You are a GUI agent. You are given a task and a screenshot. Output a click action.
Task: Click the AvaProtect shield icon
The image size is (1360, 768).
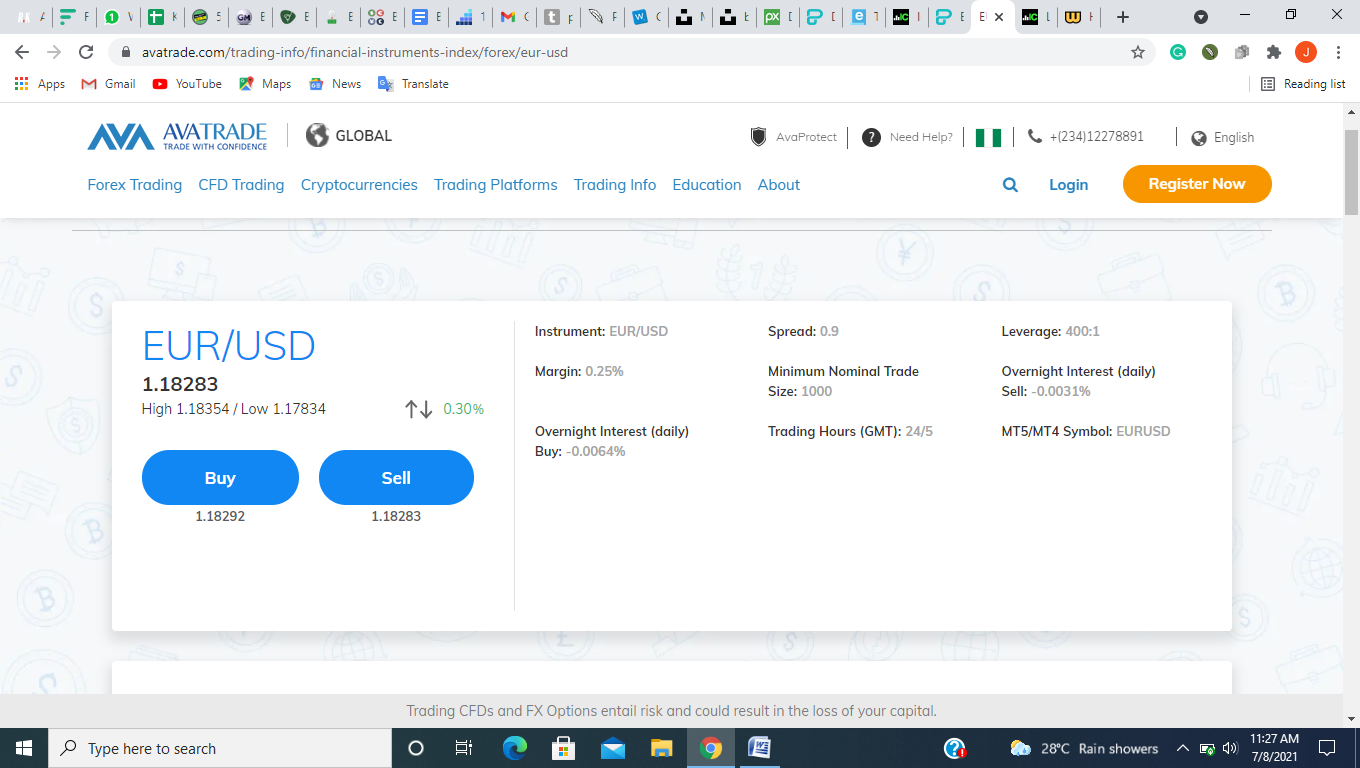point(759,137)
